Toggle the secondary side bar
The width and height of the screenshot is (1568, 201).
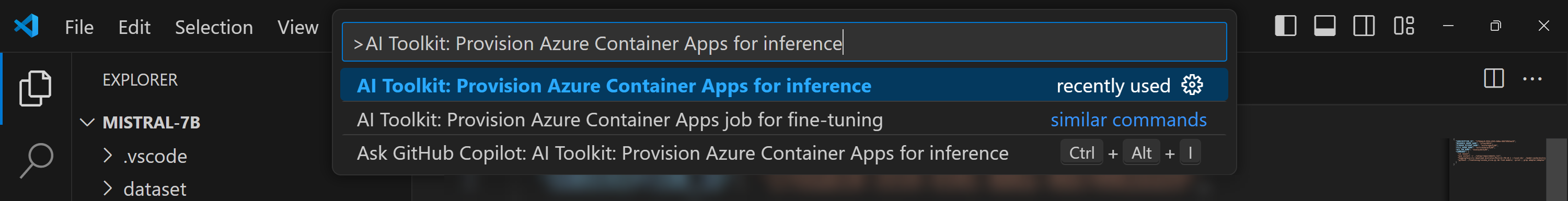1364,26
